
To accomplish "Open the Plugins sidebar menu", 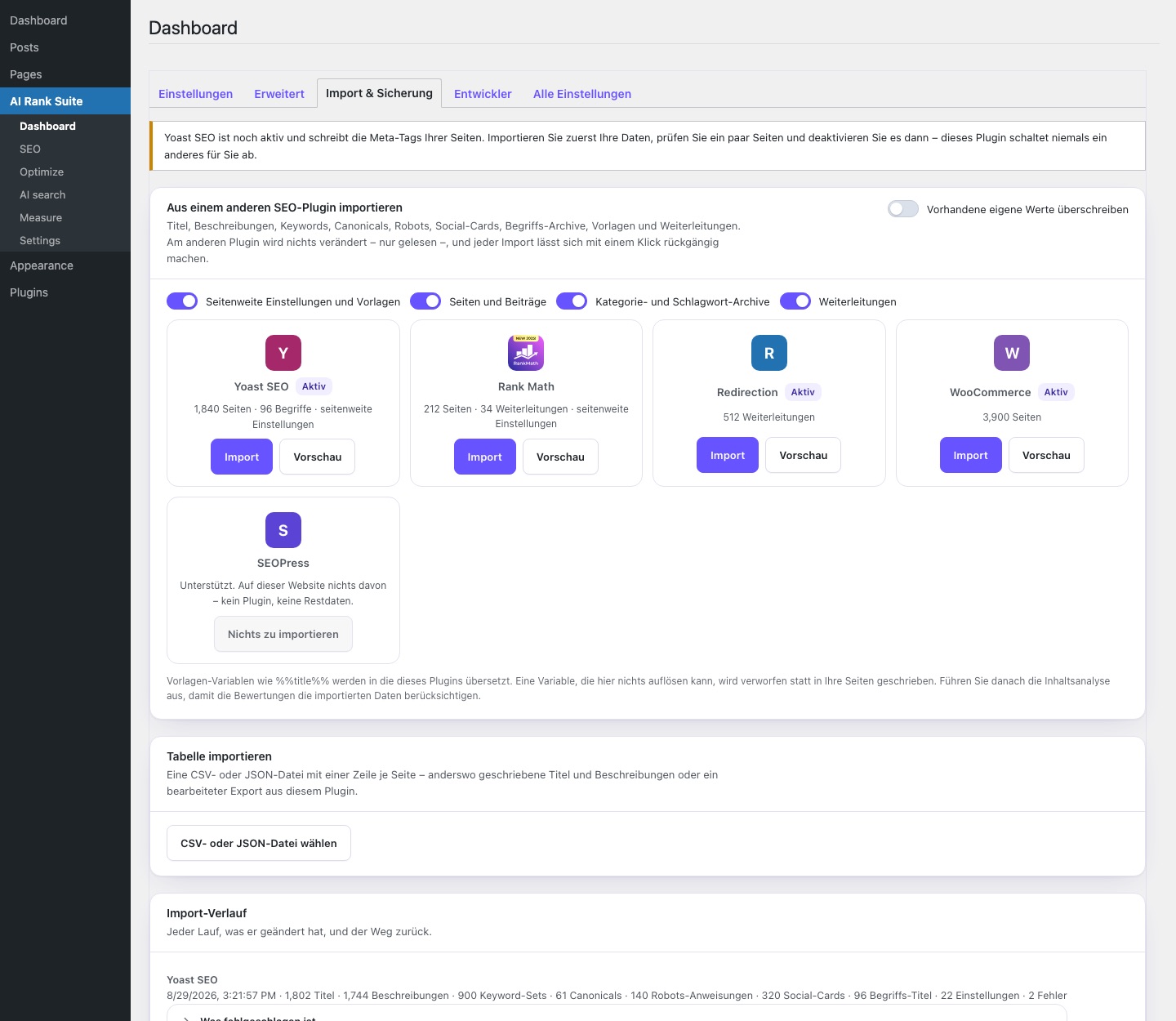I will 65,292.
